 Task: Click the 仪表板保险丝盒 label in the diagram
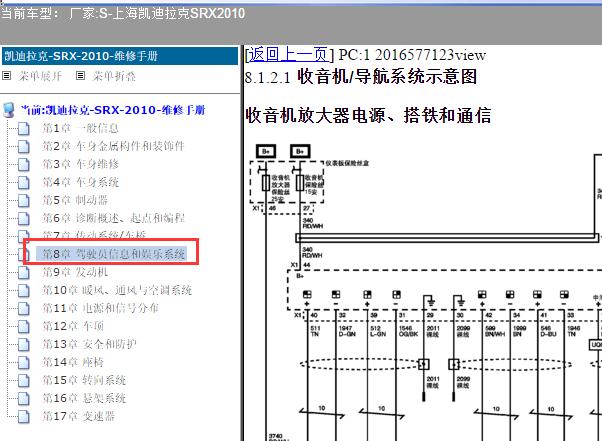coord(347,163)
